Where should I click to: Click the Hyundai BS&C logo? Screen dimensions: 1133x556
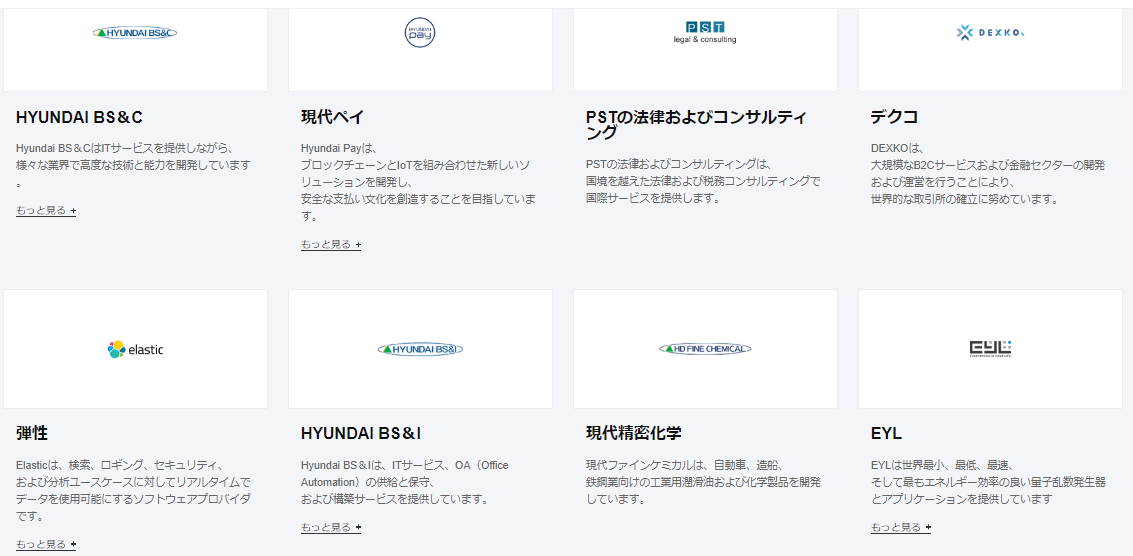pos(135,32)
